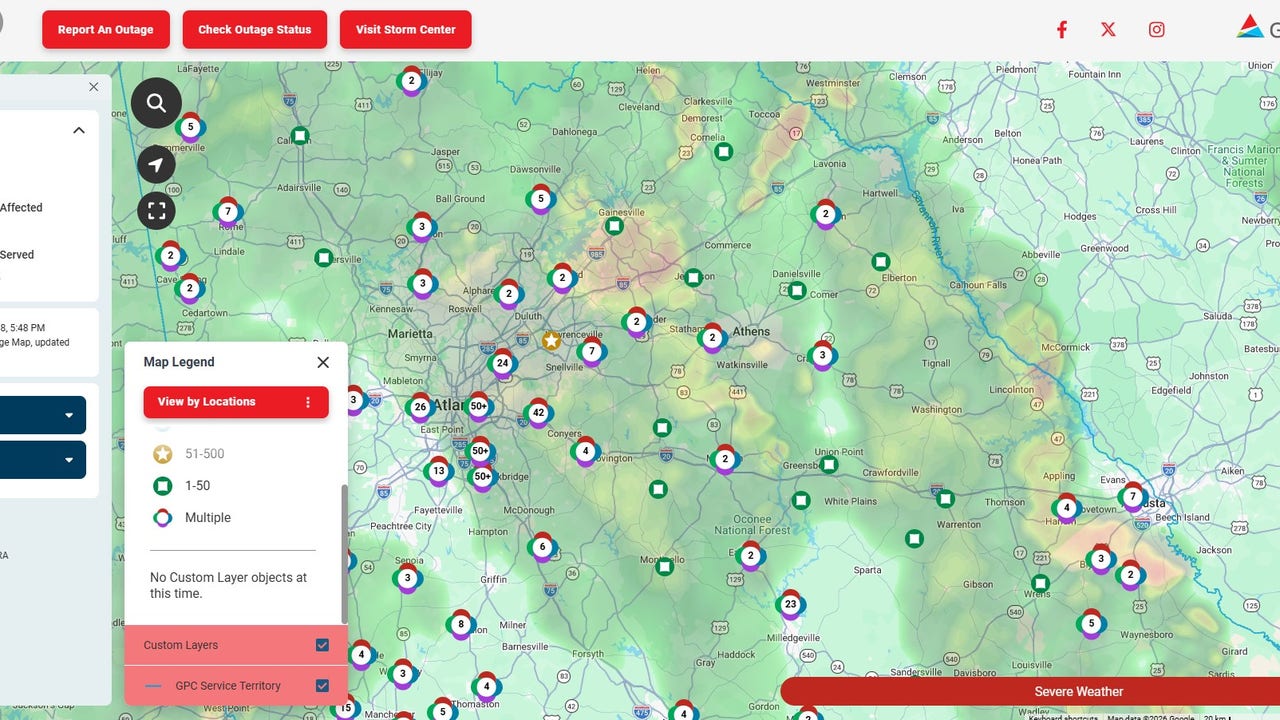Viewport: 1280px width, 720px height.
Task: Select the 6 outage cluster near McDonough
Action: coord(542,546)
